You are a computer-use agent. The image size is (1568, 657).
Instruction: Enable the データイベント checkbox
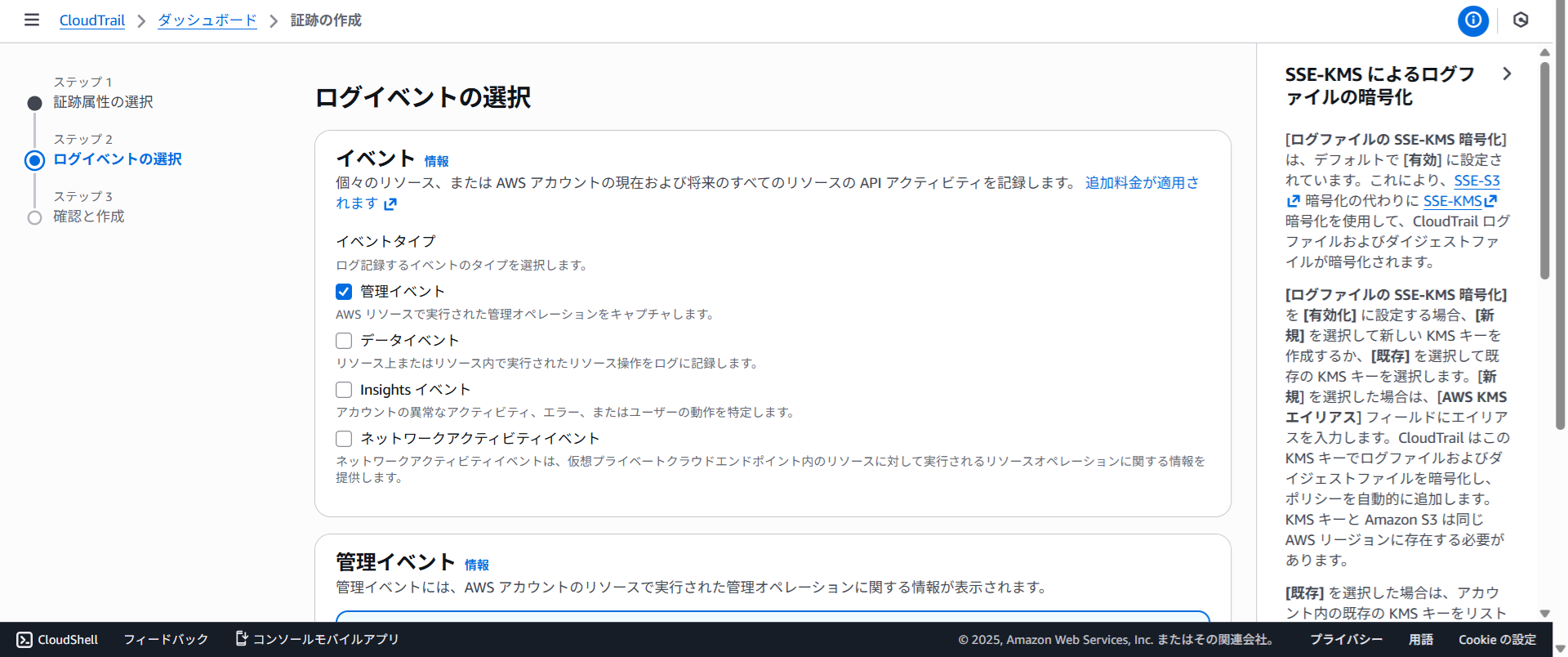(x=344, y=341)
